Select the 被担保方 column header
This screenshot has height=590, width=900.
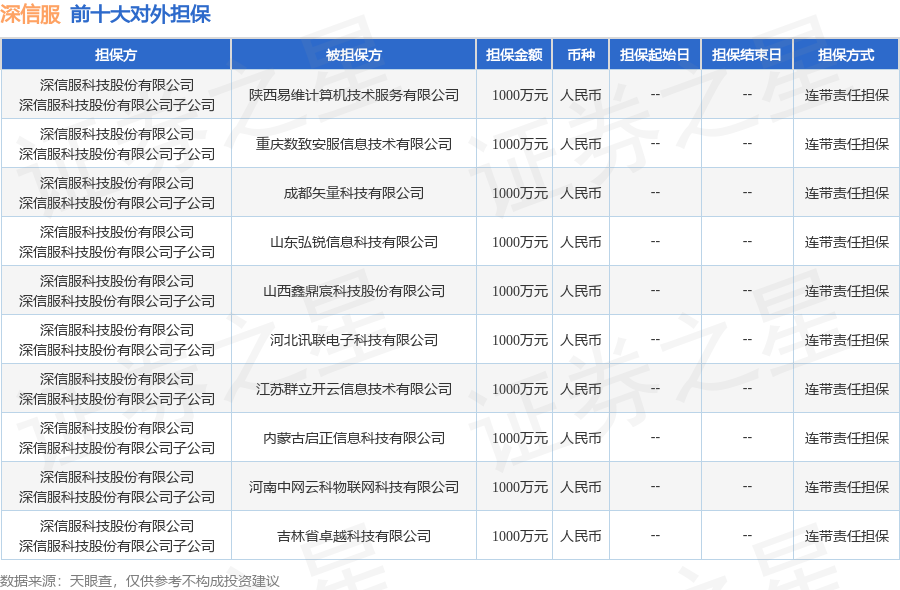point(354,55)
